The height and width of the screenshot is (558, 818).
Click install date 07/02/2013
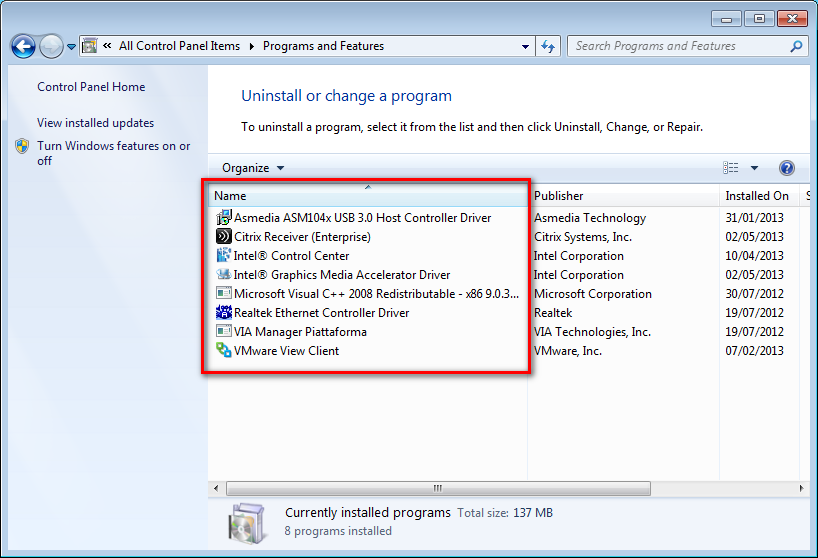tap(754, 351)
